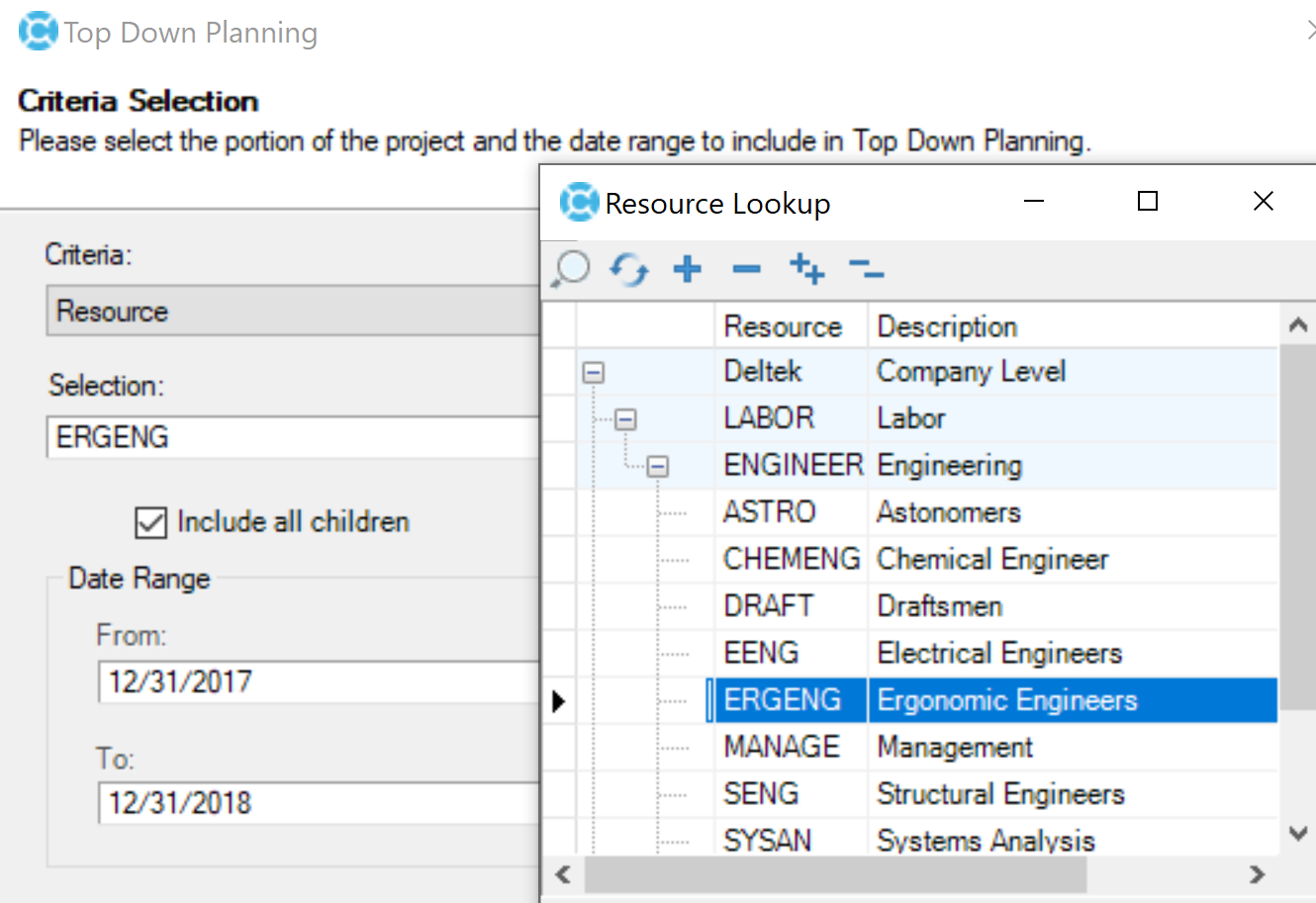1316x903 pixels.
Task: Click the horizontal scrollbar thumb in Resource Lookup
Action: coord(835,874)
